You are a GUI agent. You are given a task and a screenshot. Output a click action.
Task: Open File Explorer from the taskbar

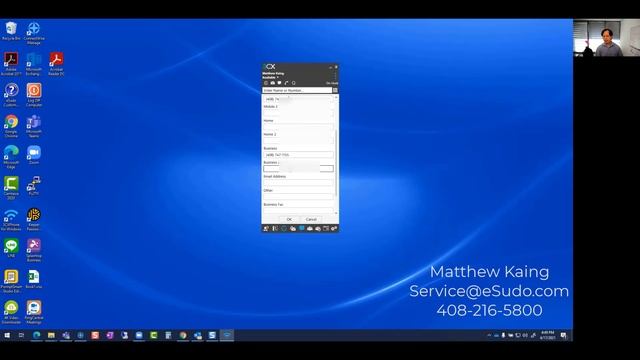(51, 335)
